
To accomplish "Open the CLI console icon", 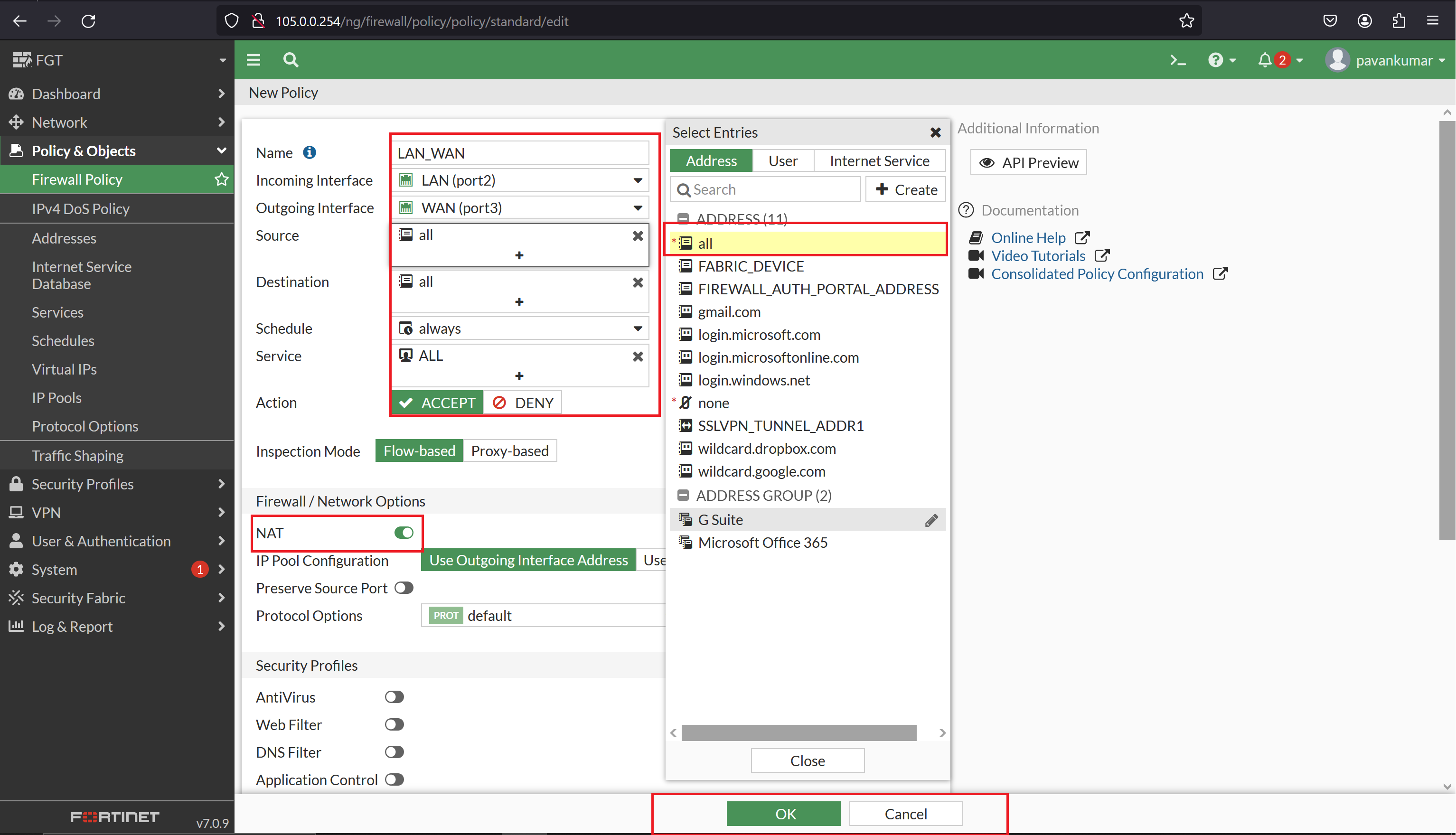I will [x=1177, y=60].
